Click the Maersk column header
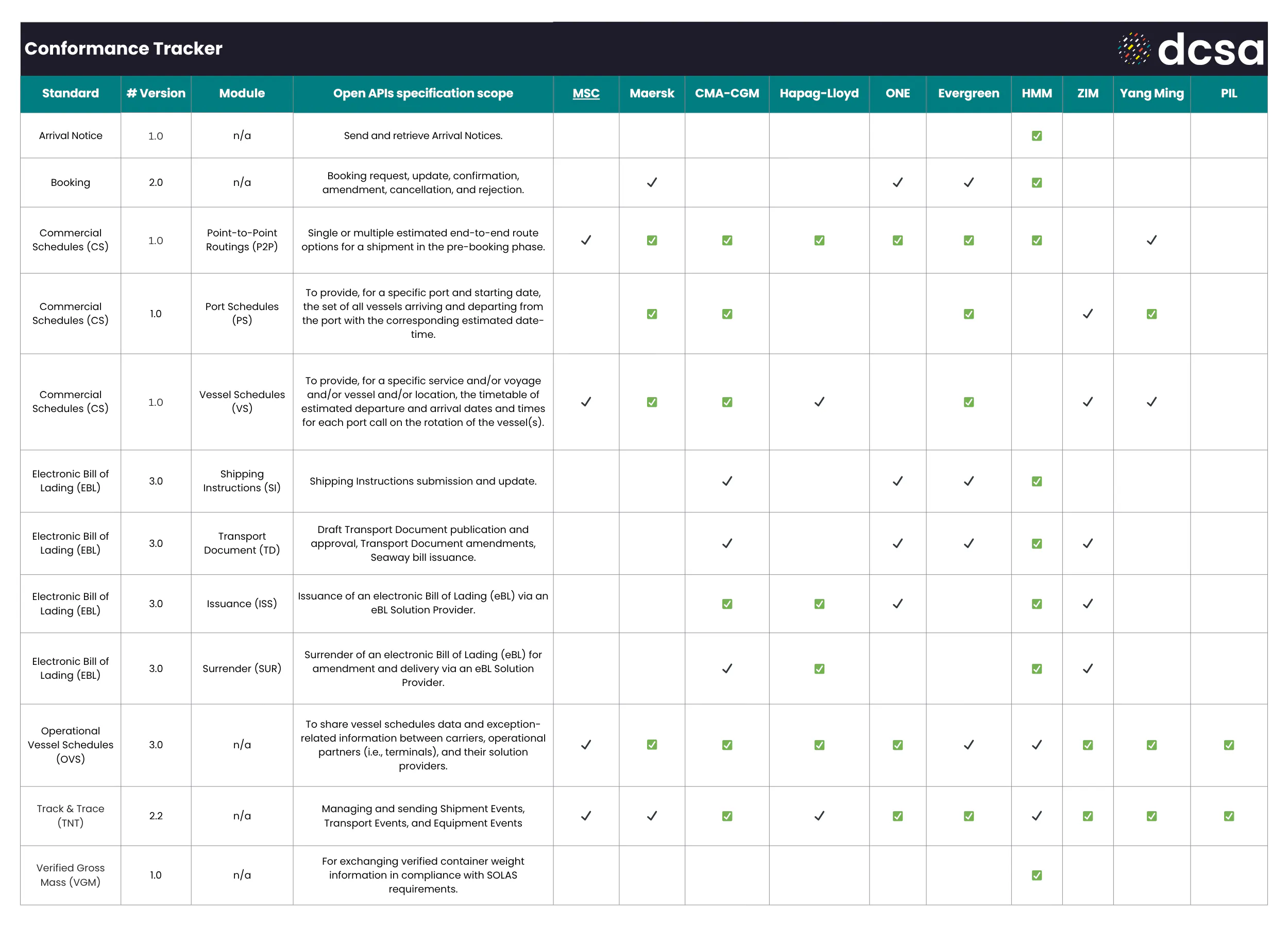The image size is (1288, 927). tap(651, 94)
